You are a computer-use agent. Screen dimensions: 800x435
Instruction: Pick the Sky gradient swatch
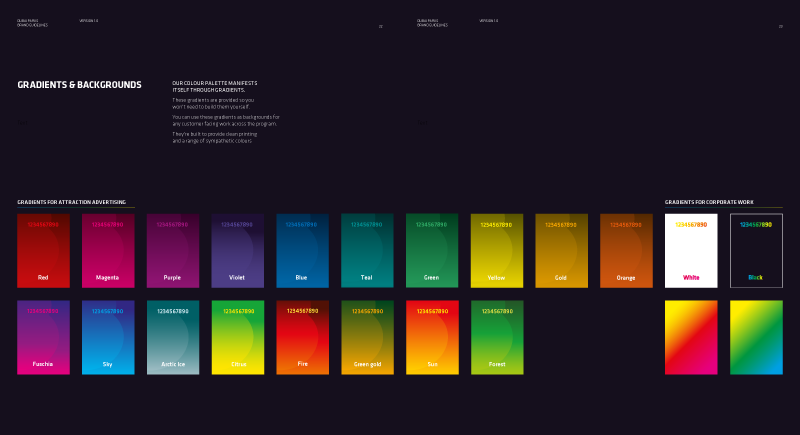click(108, 338)
